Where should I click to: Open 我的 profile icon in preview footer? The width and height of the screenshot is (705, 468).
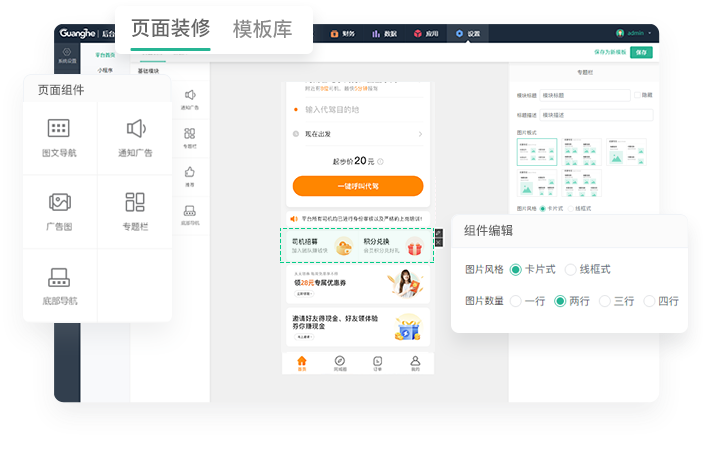(415, 362)
